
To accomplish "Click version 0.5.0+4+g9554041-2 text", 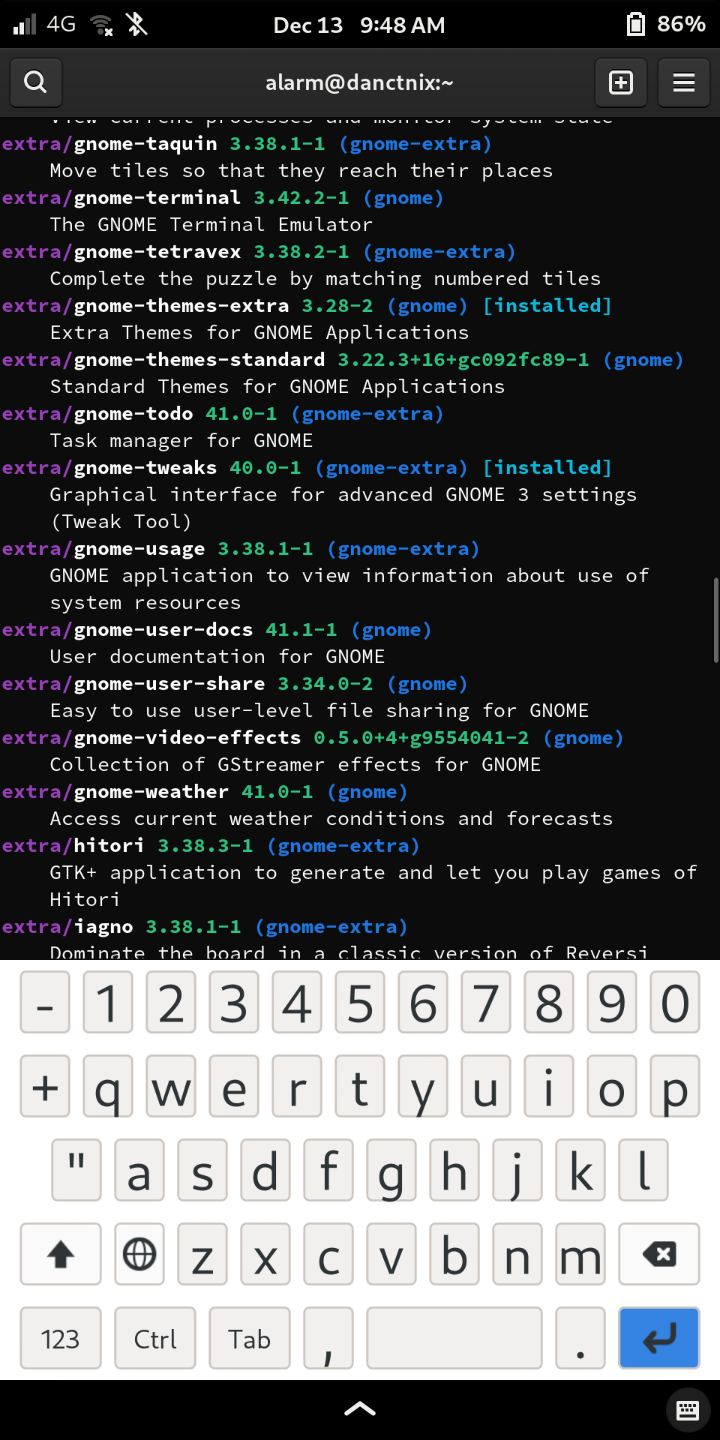I will tap(422, 738).
